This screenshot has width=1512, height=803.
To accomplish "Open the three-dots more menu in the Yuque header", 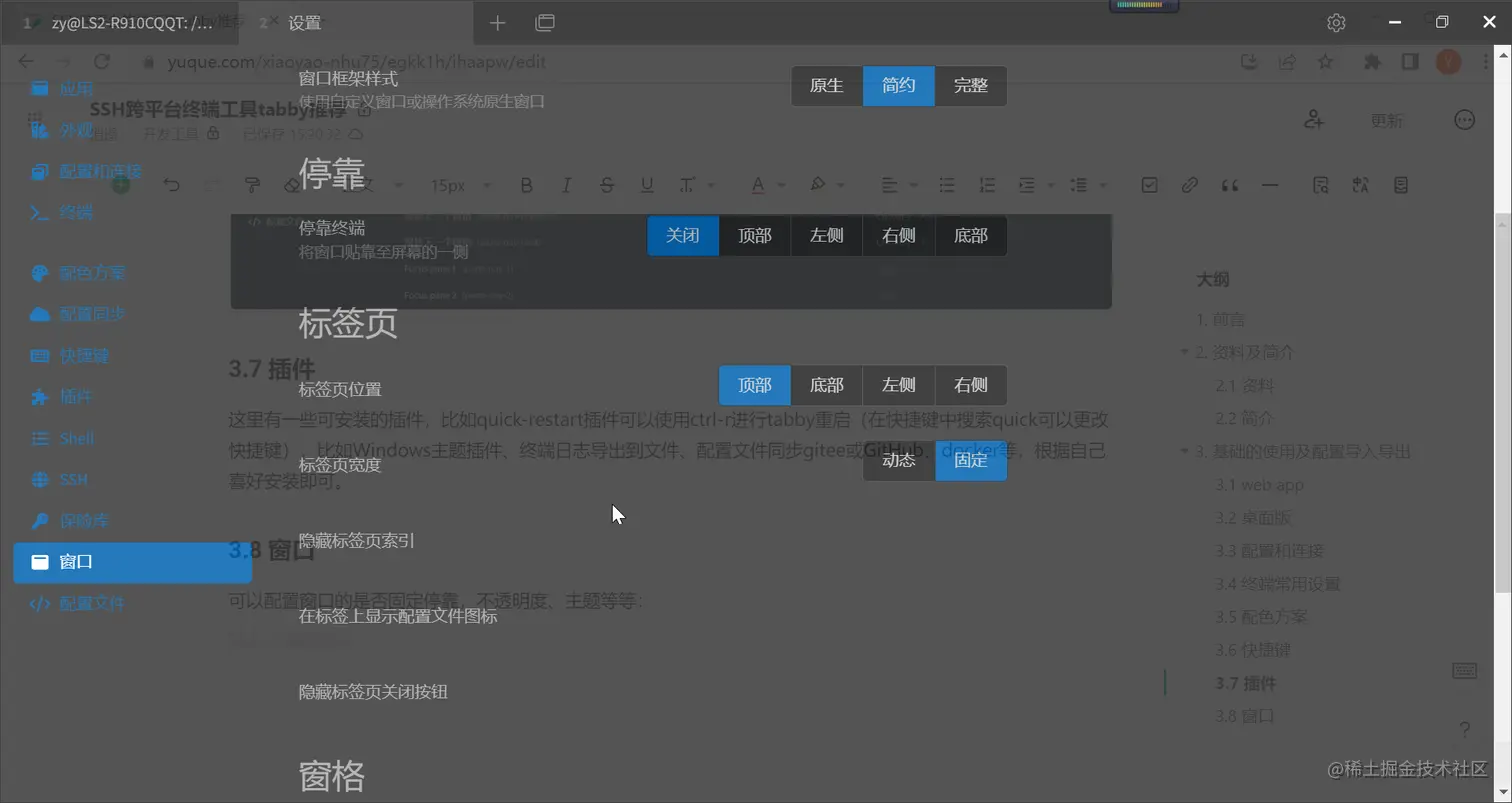I will tap(1464, 120).
